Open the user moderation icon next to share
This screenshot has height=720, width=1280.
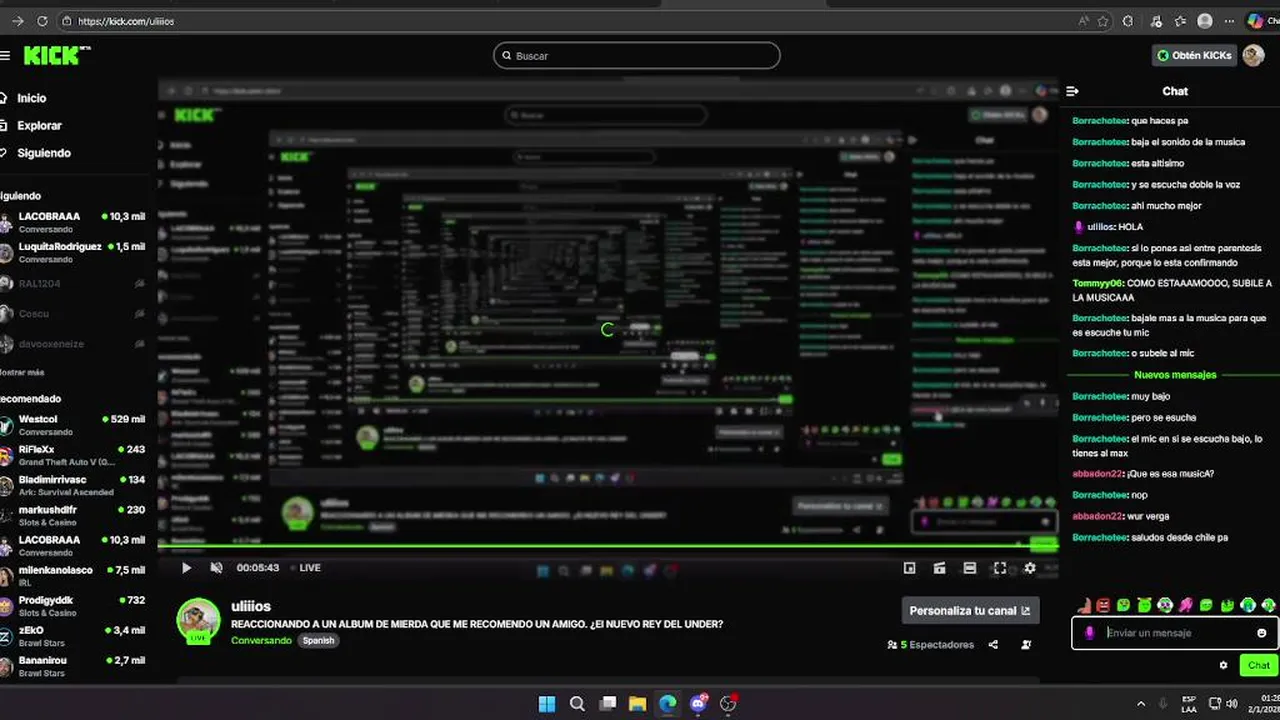point(1026,645)
